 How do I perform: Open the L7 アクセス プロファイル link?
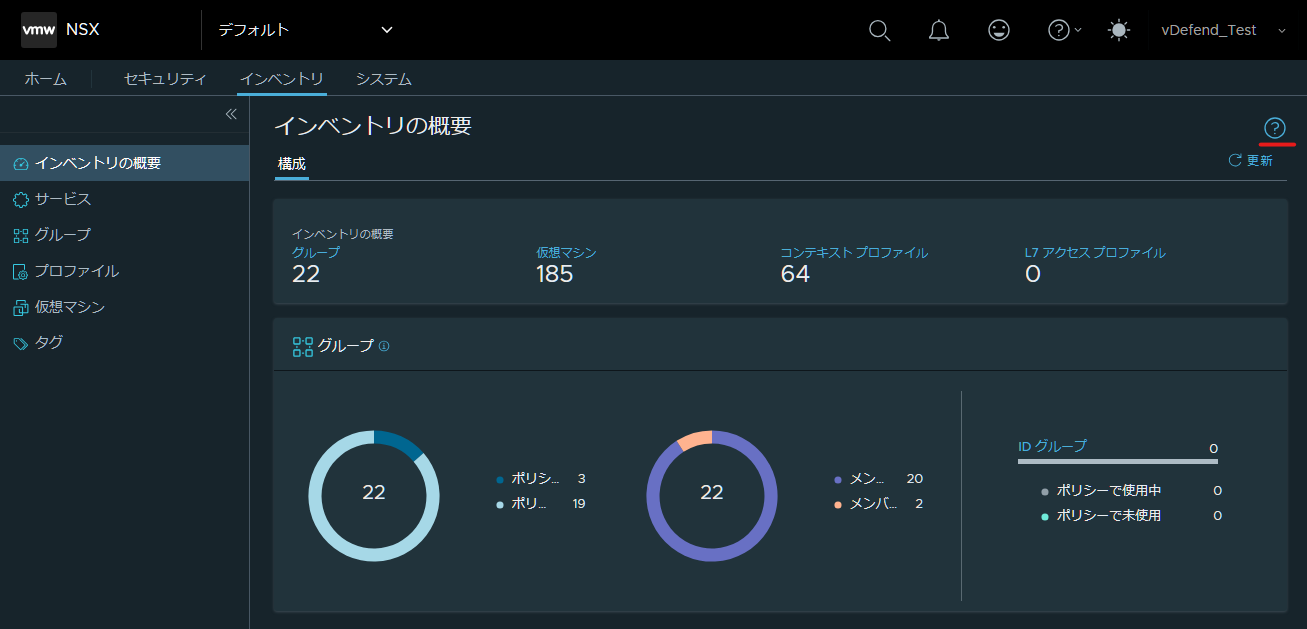pyautogui.click(x=1095, y=252)
